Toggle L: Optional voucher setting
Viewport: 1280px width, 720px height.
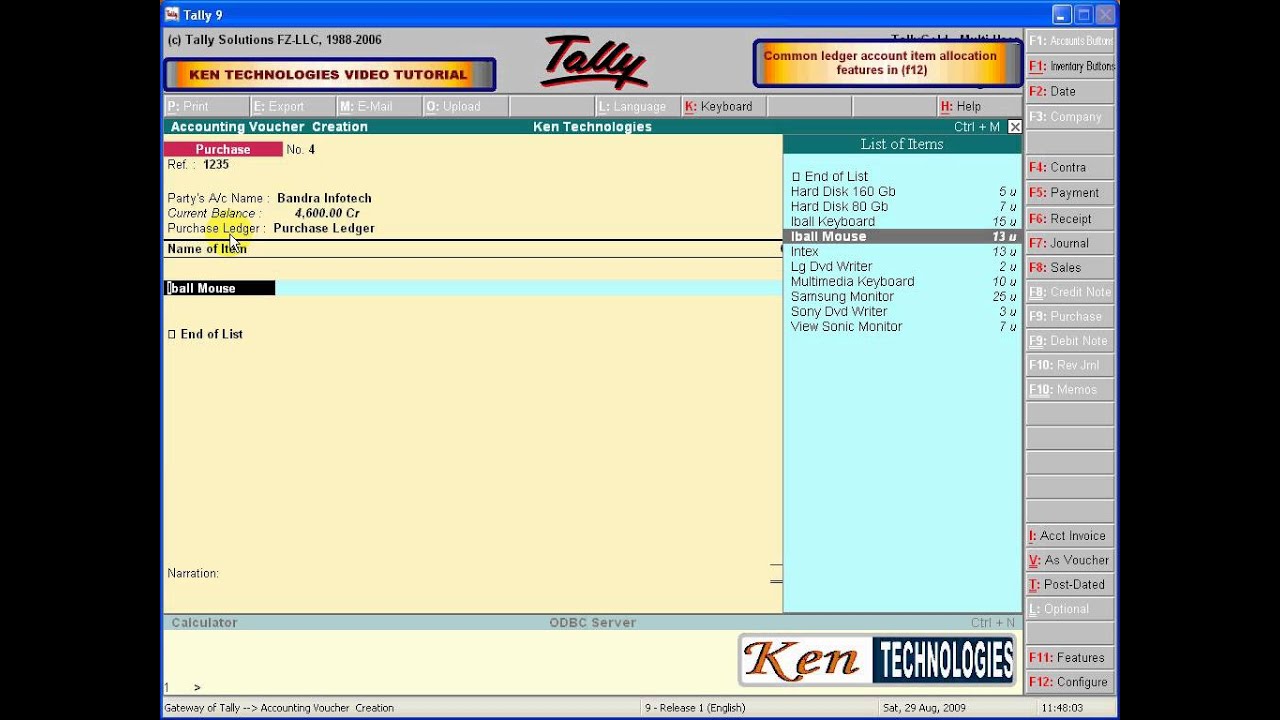pyautogui.click(x=1070, y=609)
